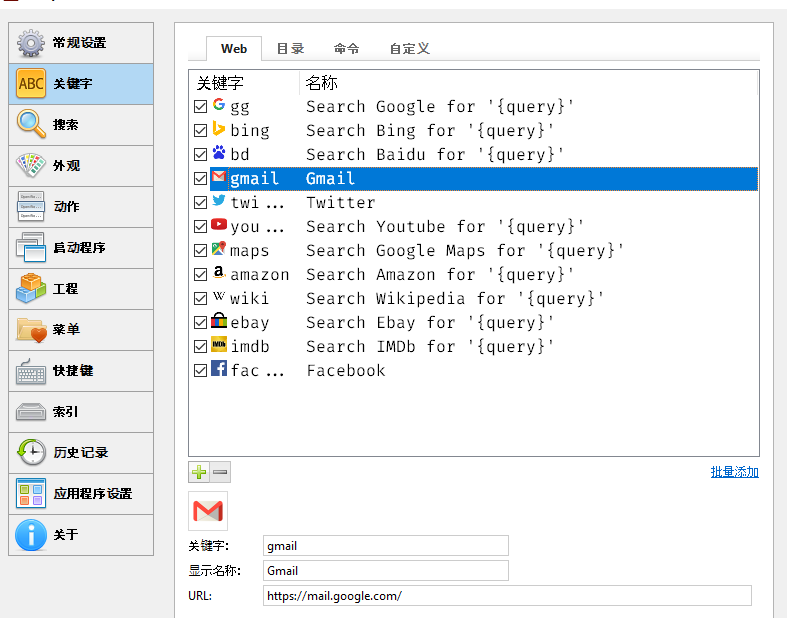Open the 搜索 magnifier section
The width and height of the screenshot is (787, 618).
(81, 125)
